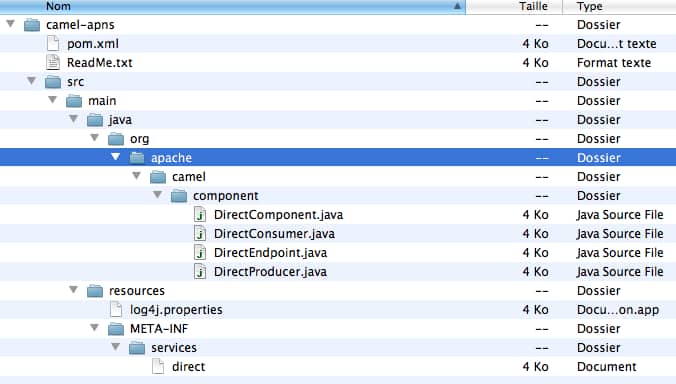Image resolution: width=676 pixels, height=384 pixels.
Task: Select the component folder name
Action: [225, 196]
